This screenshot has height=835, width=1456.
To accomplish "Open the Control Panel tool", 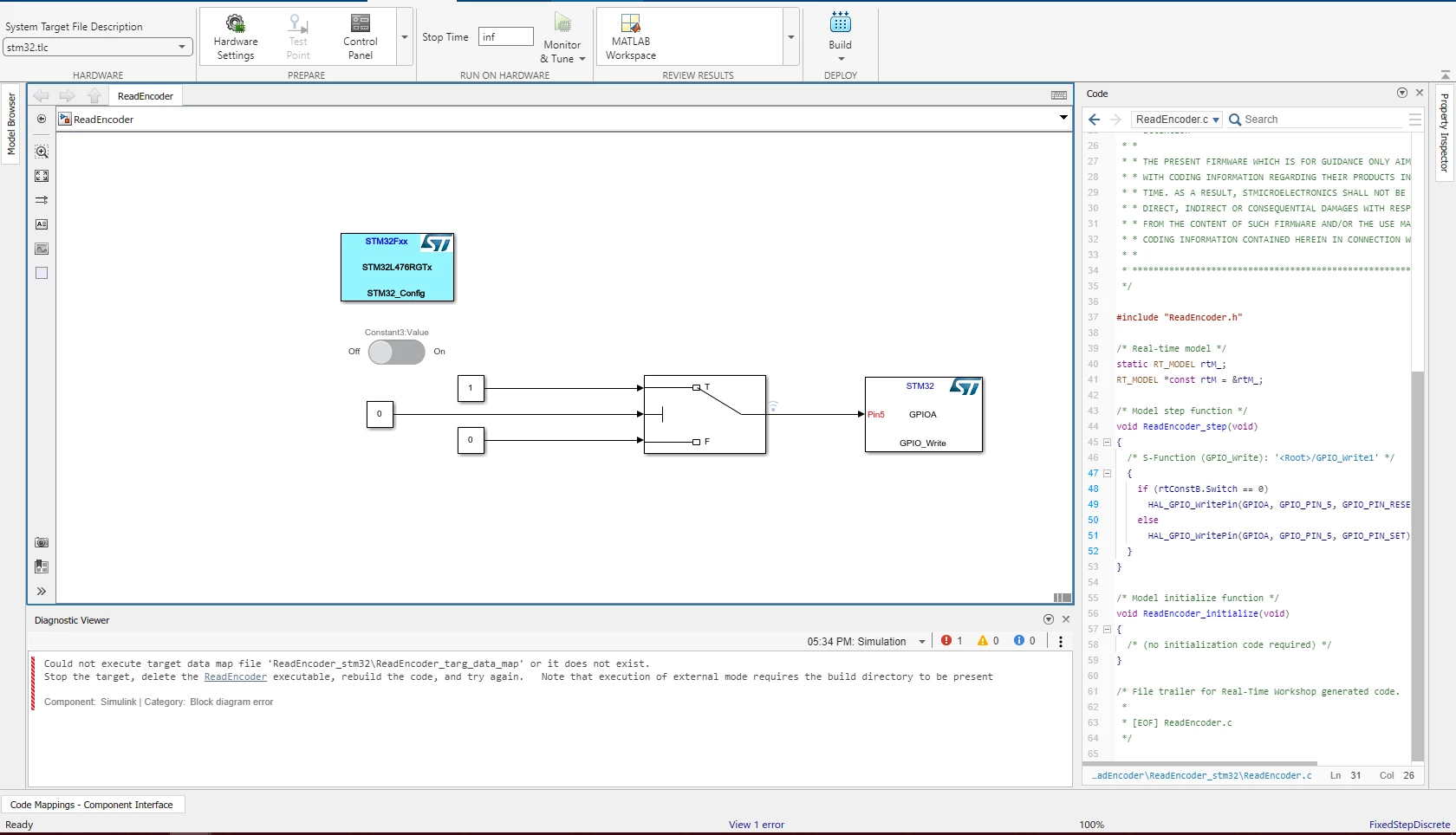I will (361, 36).
